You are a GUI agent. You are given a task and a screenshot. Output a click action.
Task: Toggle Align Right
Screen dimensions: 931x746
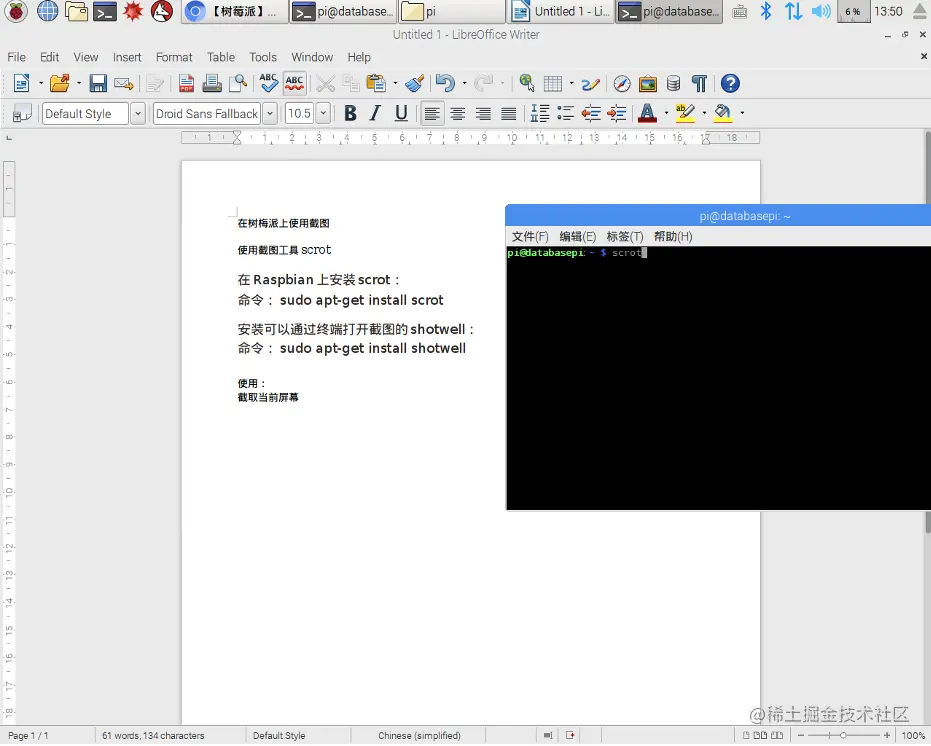coord(483,113)
